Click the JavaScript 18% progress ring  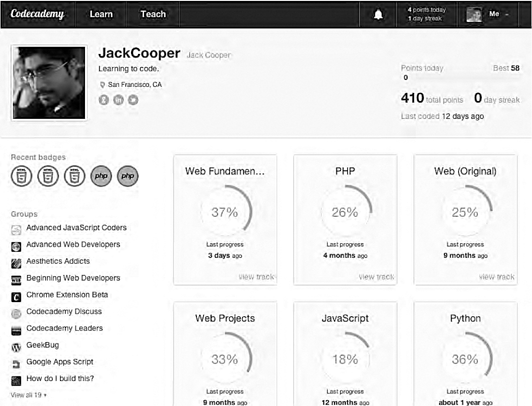345,359
